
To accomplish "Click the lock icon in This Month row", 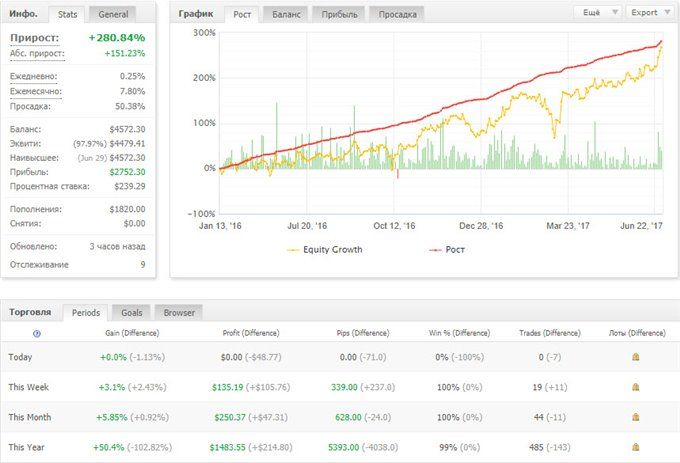I will click(635, 417).
